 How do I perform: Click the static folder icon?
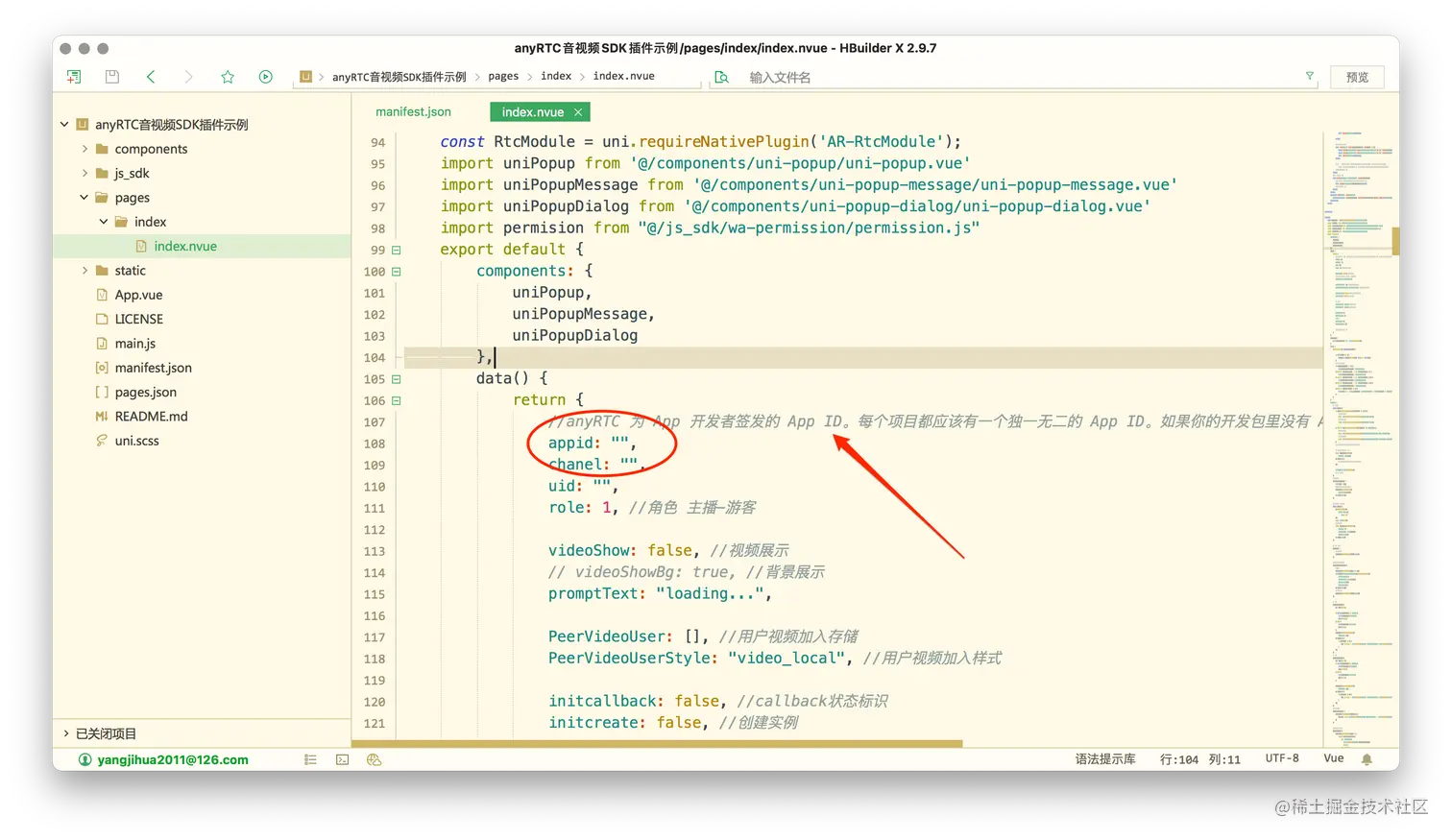click(x=102, y=271)
